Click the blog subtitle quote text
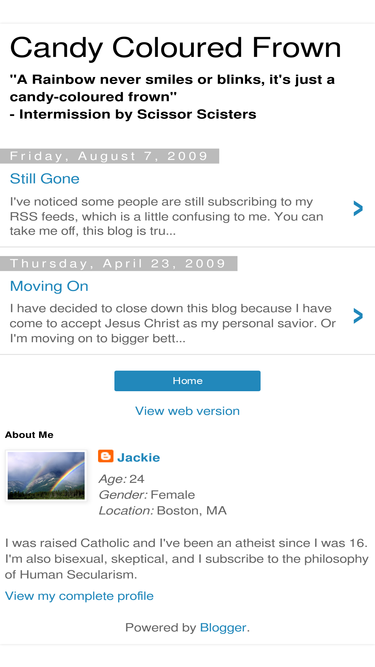Image resolution: width=375 pixels, height=667 pixels. (172, 97)
